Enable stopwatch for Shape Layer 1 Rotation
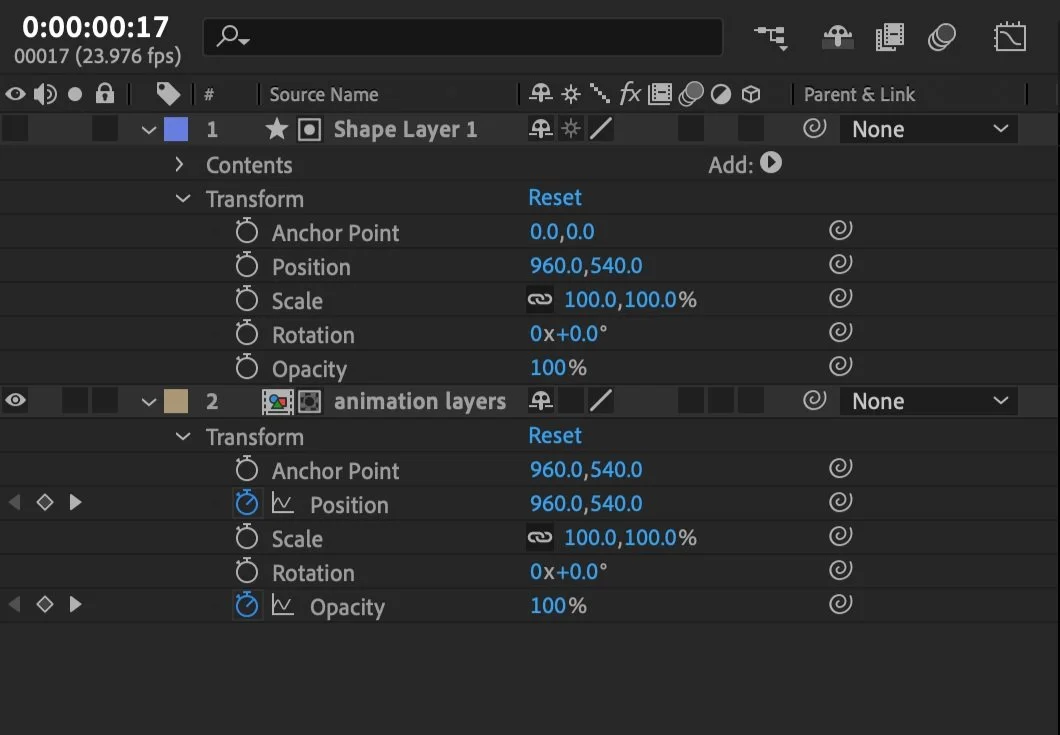The height and width of the screenshot is (735, 1060). coord(247,333)
